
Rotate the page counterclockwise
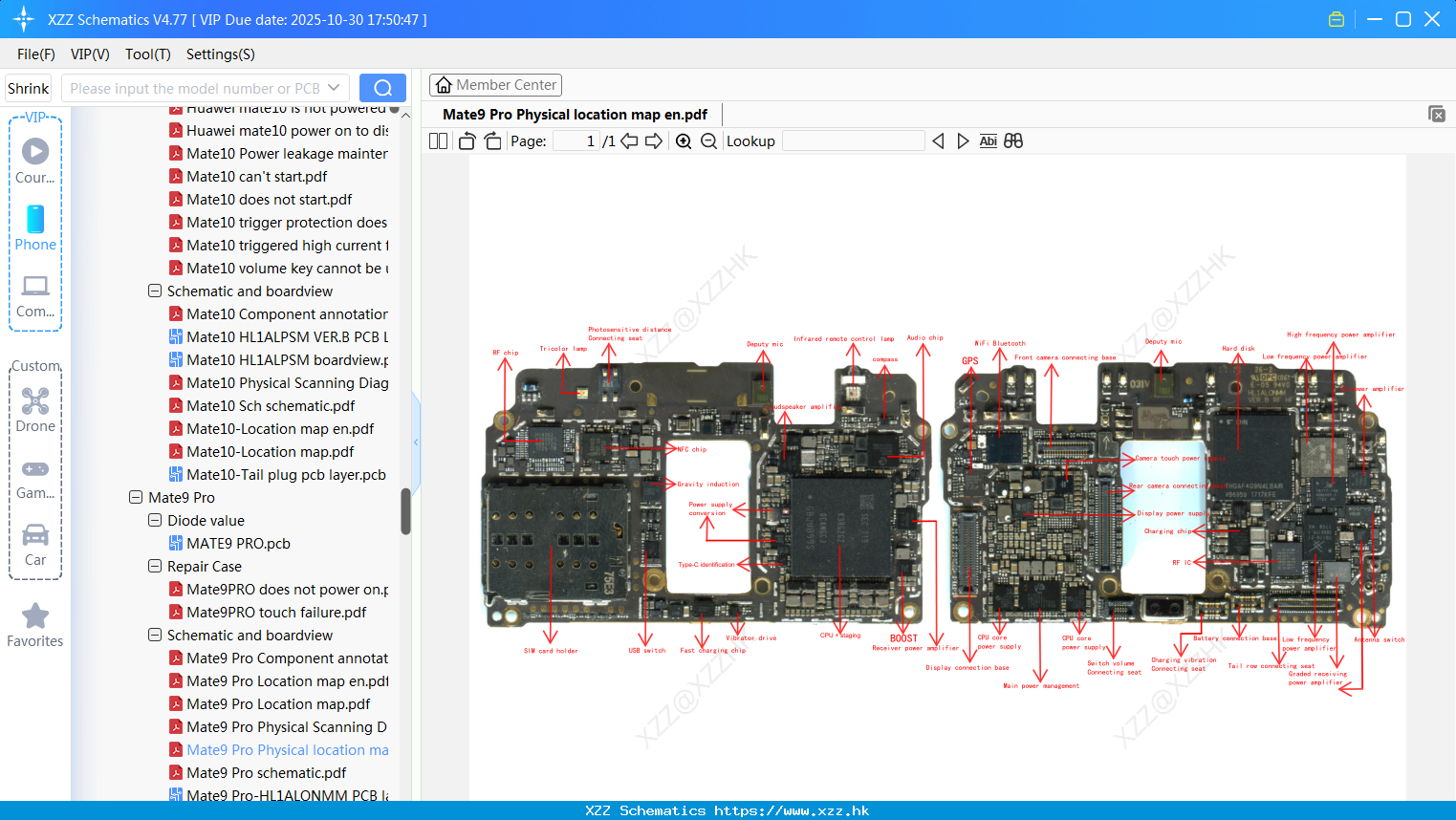point(467,140)
